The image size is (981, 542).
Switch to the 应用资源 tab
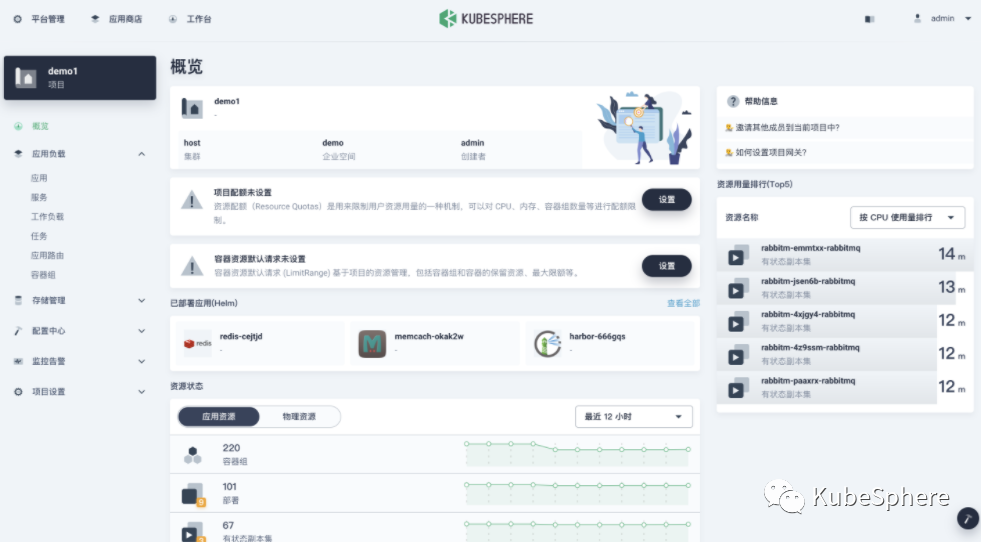click(218, 417)
